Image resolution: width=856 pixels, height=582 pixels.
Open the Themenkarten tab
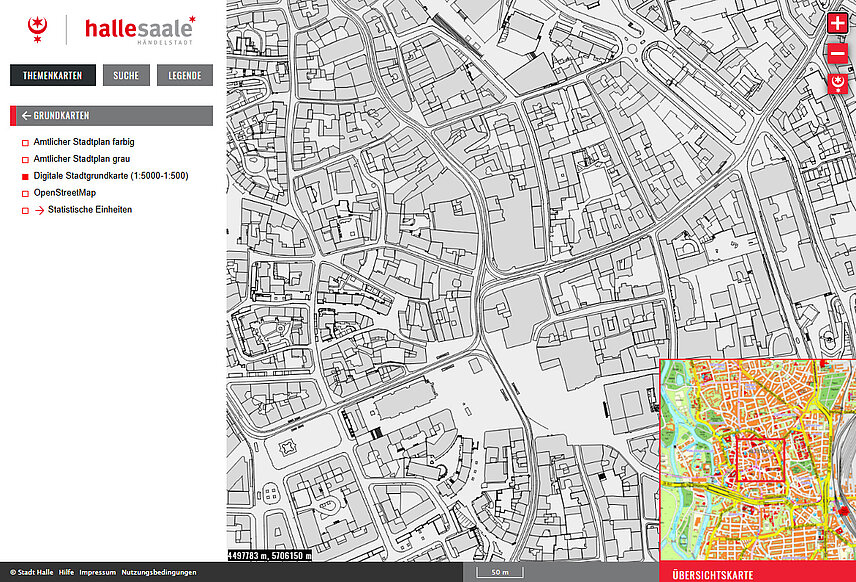click(53, 76)
